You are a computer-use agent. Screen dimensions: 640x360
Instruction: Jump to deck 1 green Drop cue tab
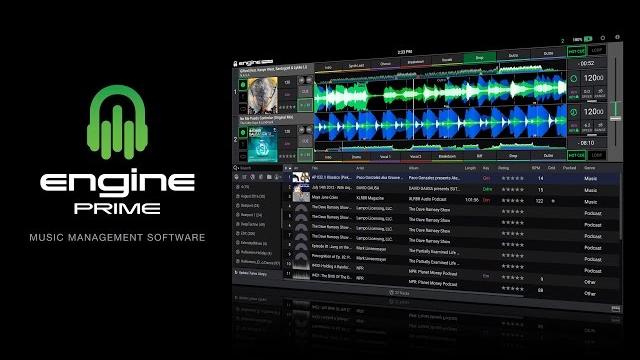480,58
